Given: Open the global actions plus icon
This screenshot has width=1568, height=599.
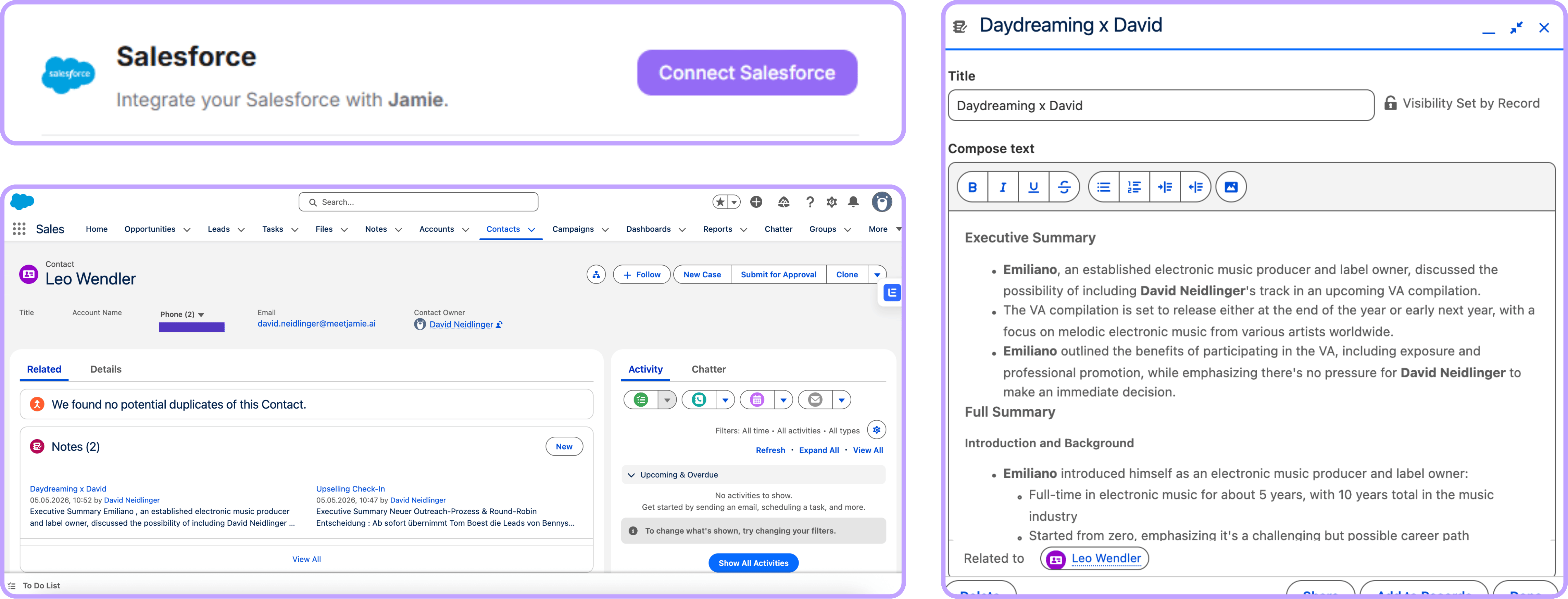Looking at the screenshot, I should coord(756,202).
